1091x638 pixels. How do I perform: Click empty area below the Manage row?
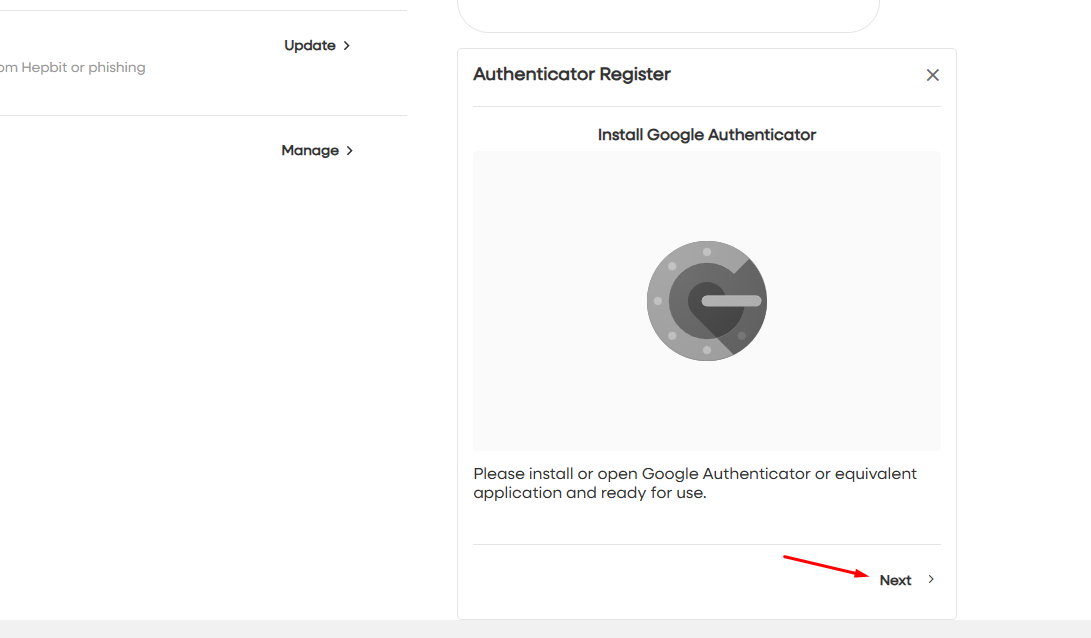coord(200,350)
